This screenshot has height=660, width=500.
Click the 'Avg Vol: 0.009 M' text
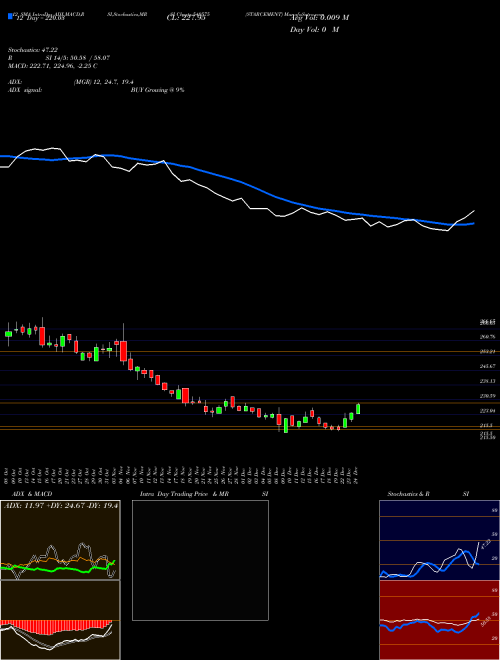[319, 17]
